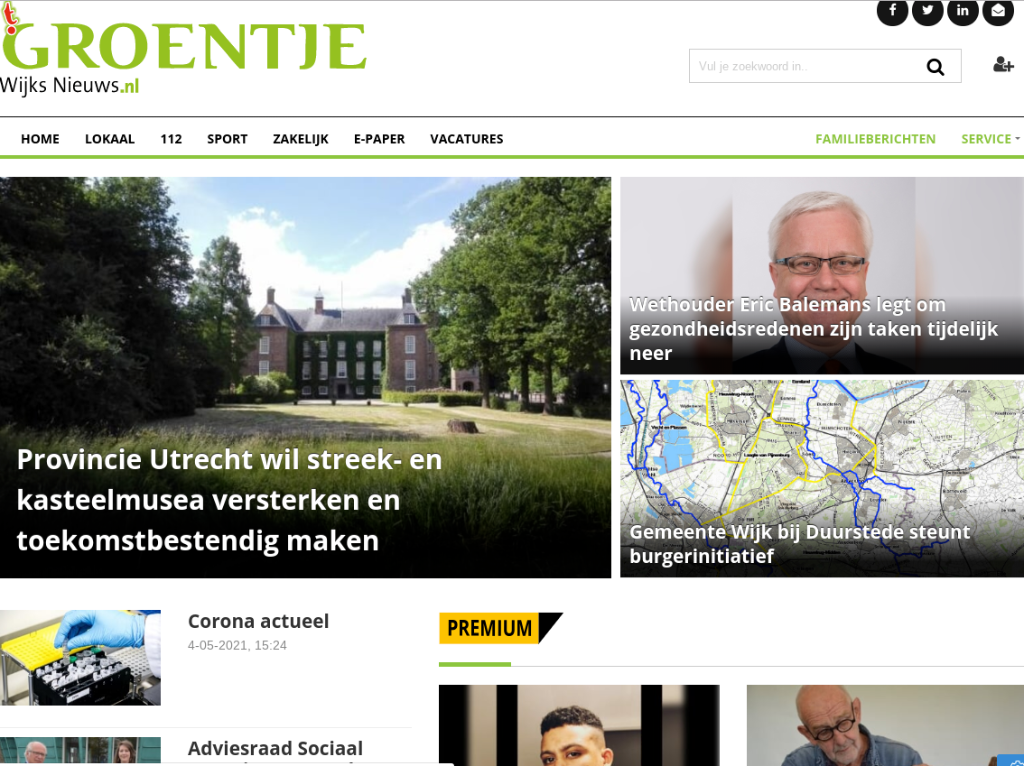1024x766 pixels.
Task: Click the add user account icon
Action: [1003, 64]
